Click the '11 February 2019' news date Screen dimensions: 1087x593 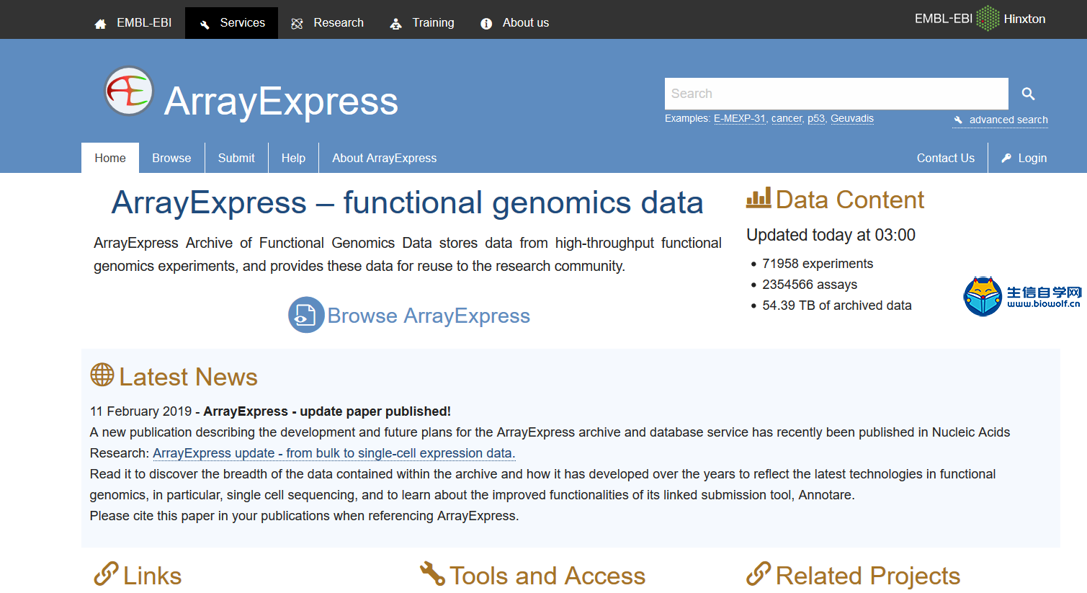[x=141, y=411]
